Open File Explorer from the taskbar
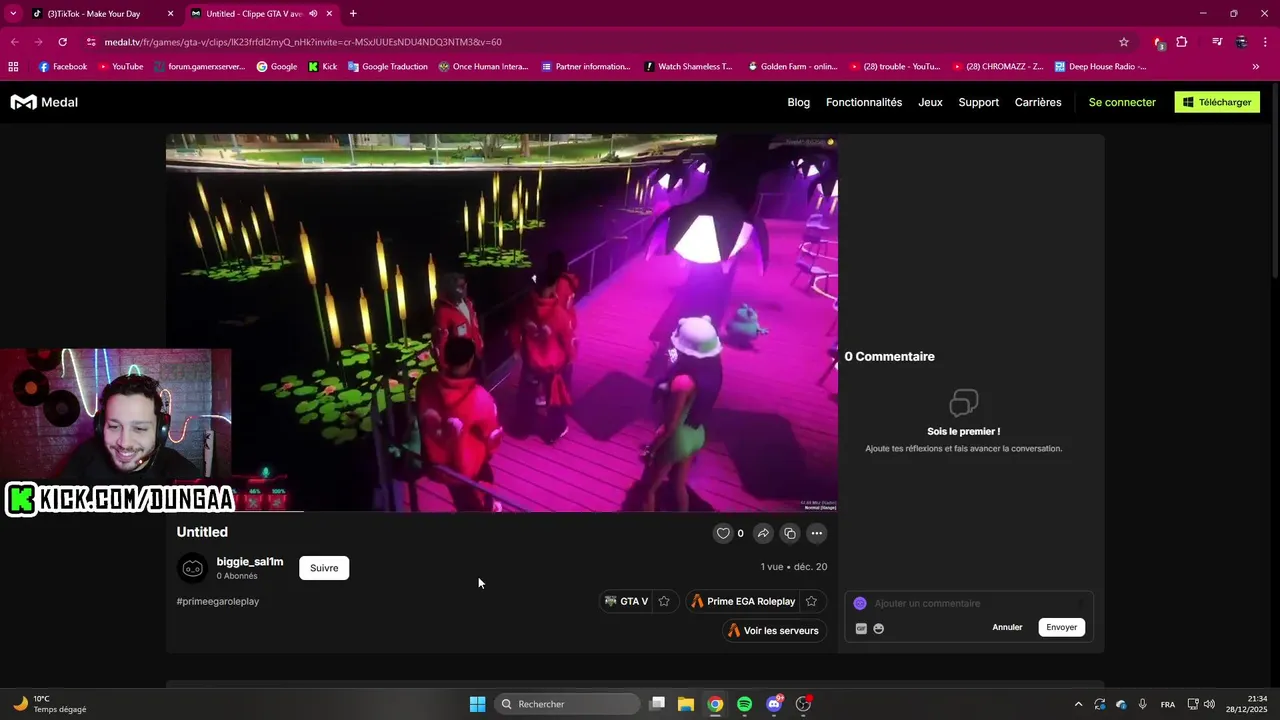The image size is (1280, 720). 686,704
